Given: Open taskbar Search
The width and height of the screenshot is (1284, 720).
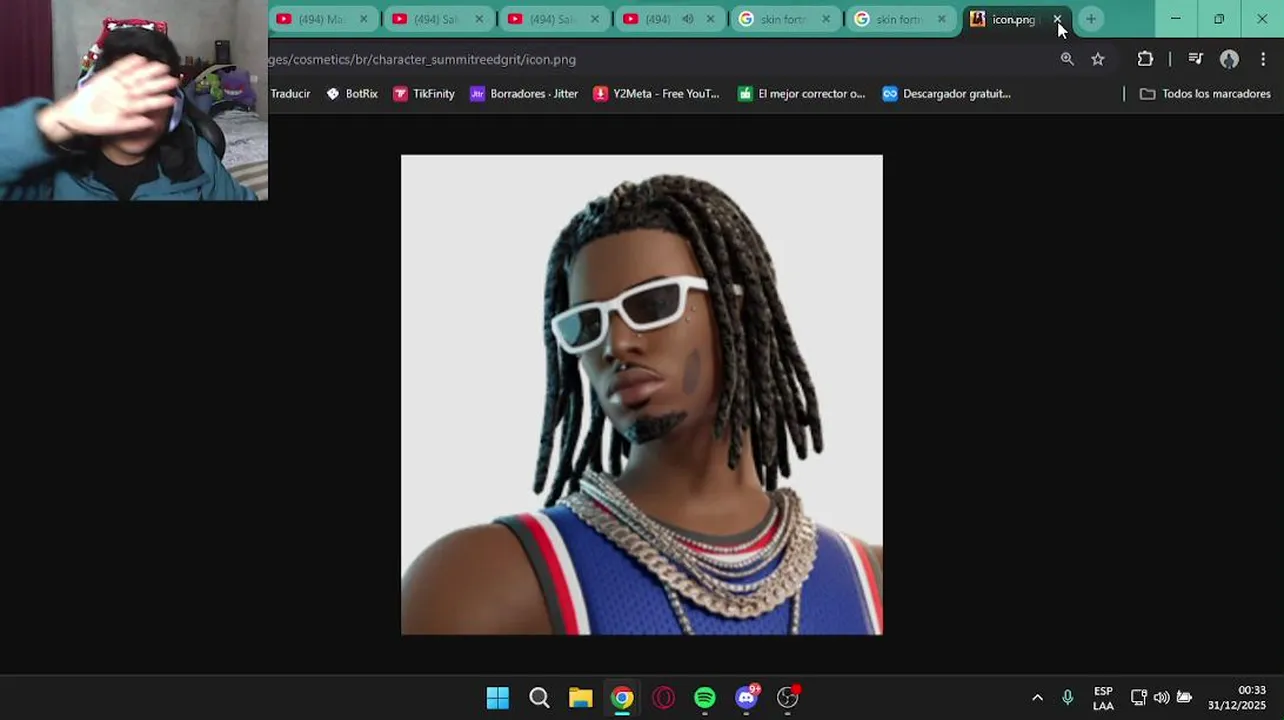Looking at the screenshot, I should [539, 698].
